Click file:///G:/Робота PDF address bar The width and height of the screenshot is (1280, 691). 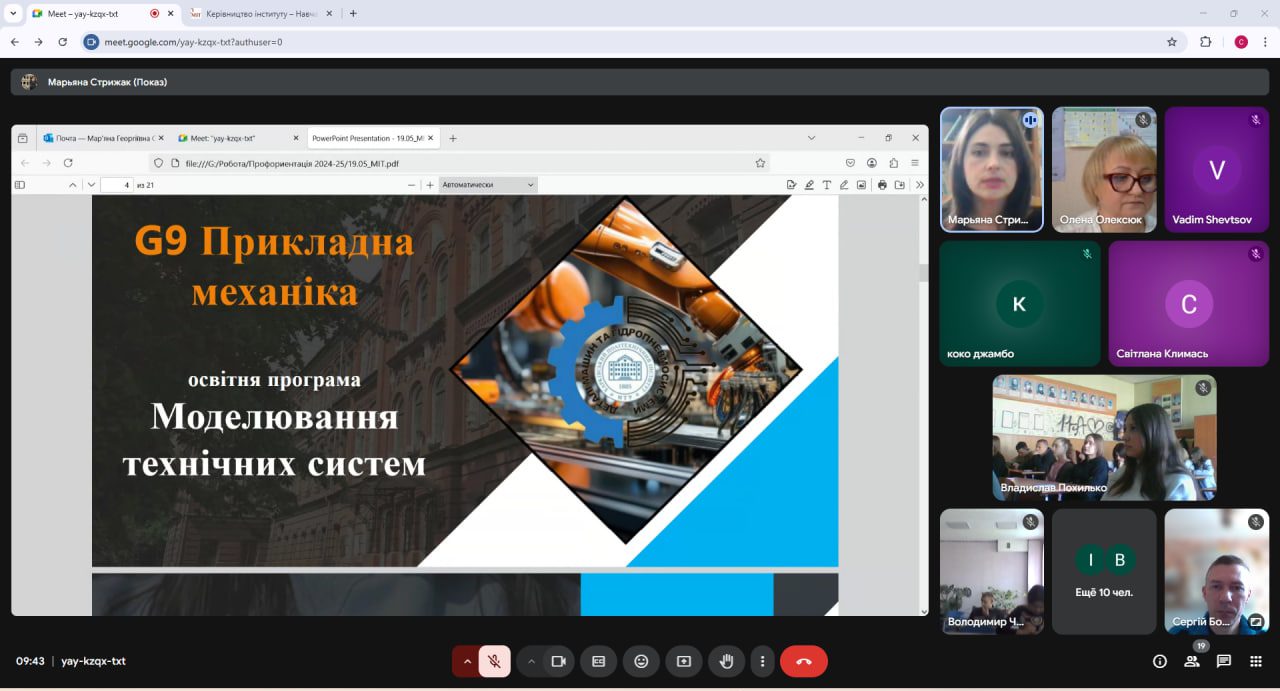(x=460, y=162)
